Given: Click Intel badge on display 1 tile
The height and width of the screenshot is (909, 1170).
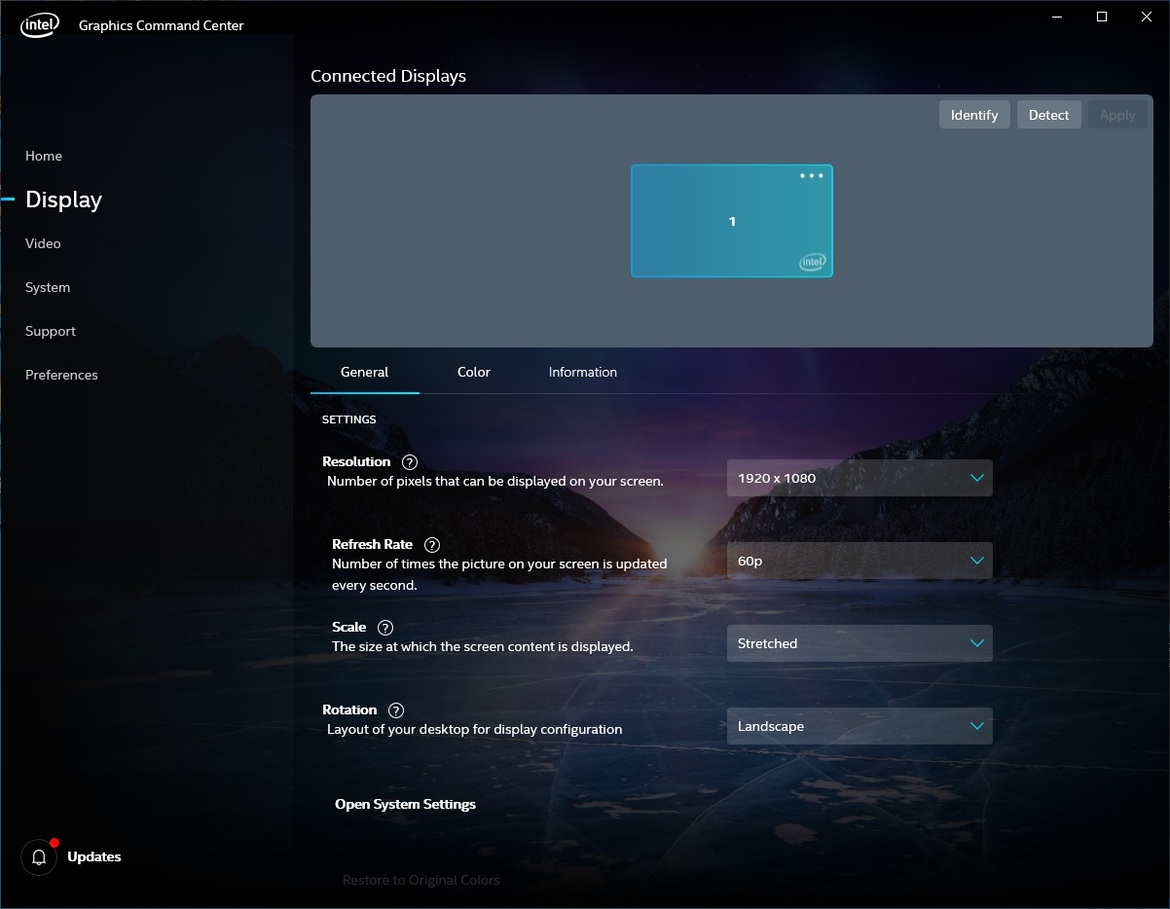Looking at the screenshot, I should [x=812, y=261].
